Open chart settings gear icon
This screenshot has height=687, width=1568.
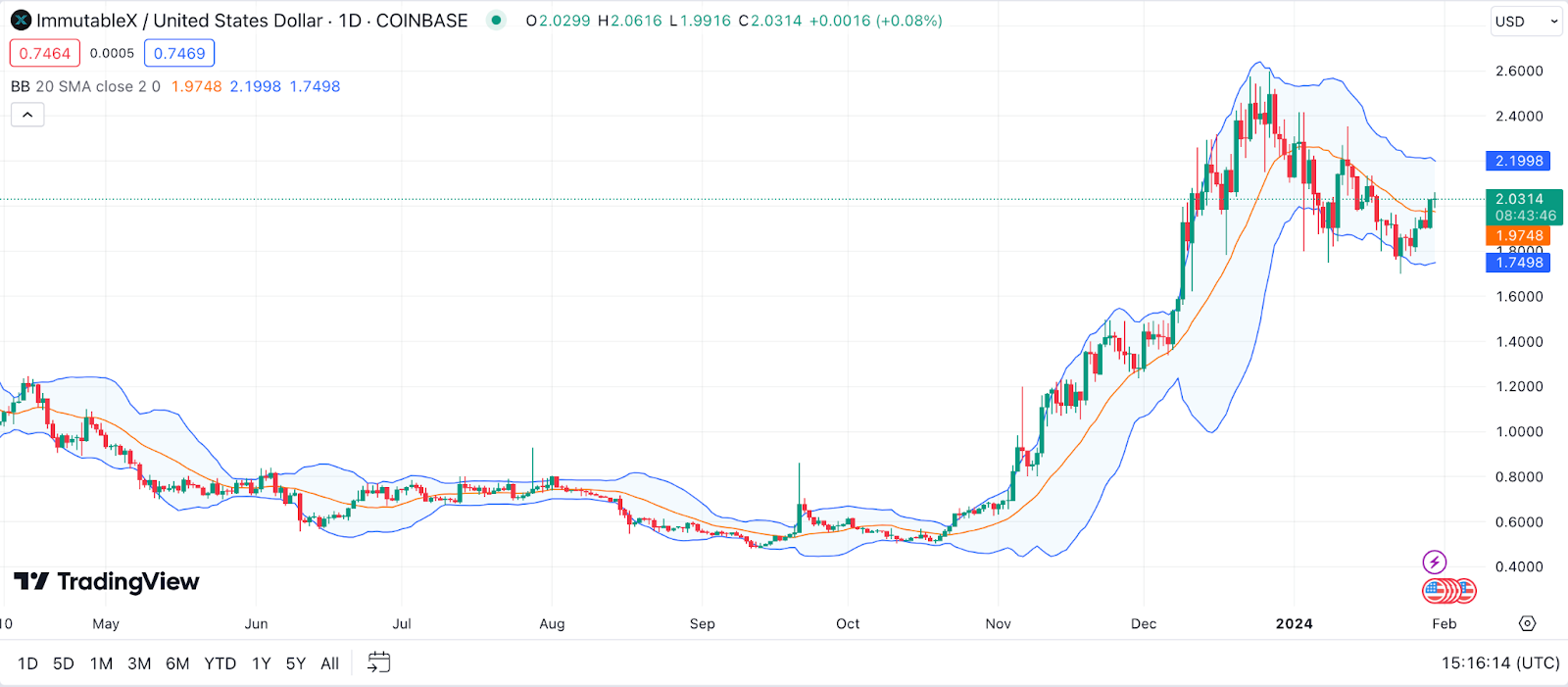(1527, 623)
